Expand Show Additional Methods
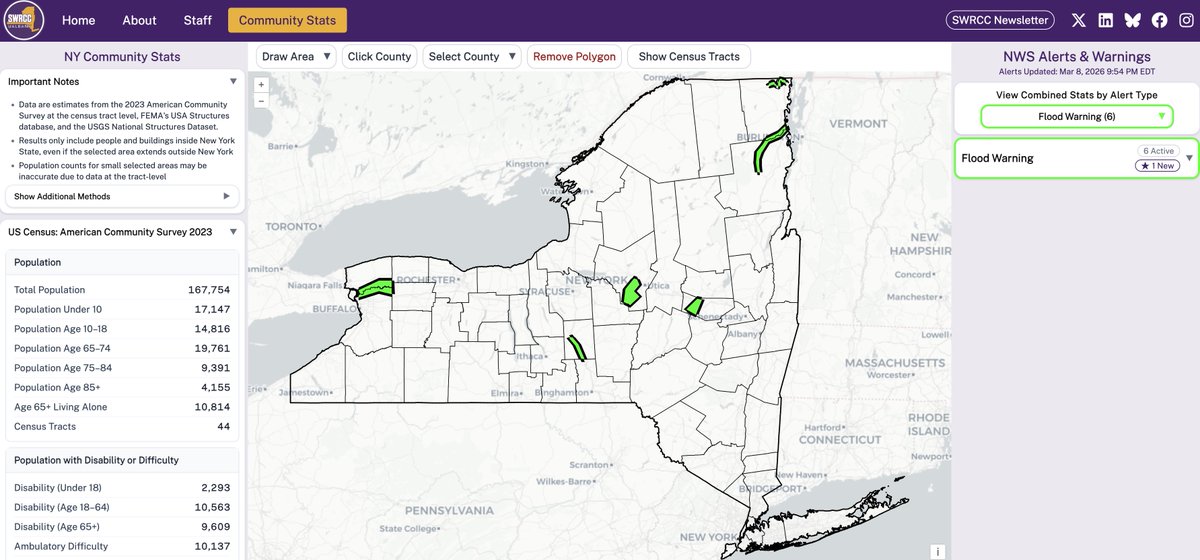The height and width of the screenshot is (560, 1200). pos(122,196)
